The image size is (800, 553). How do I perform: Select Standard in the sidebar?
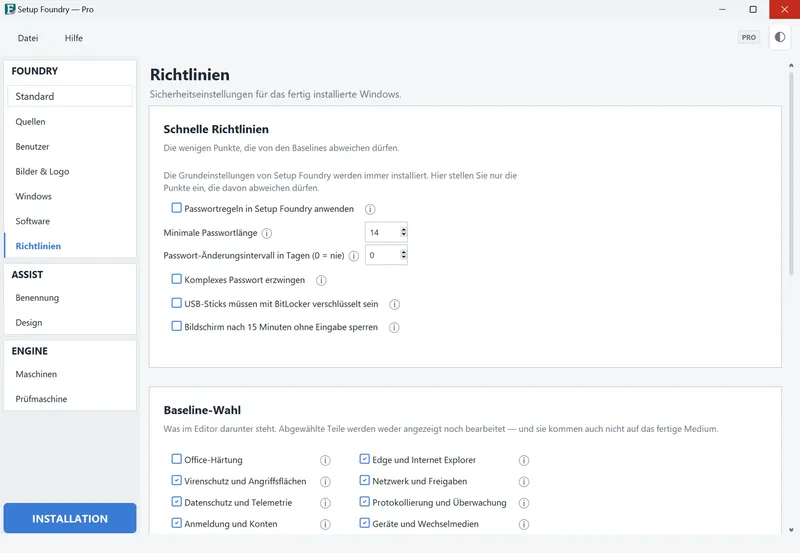[70, 96]
